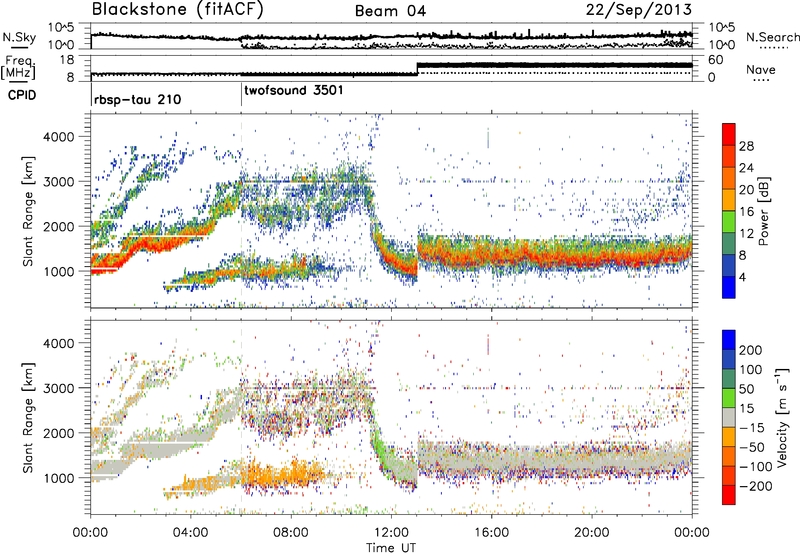The width and height of the screenshot is (800, 554).
Task: Click the '4' label on Power color bar
Action: coord(743,277)
